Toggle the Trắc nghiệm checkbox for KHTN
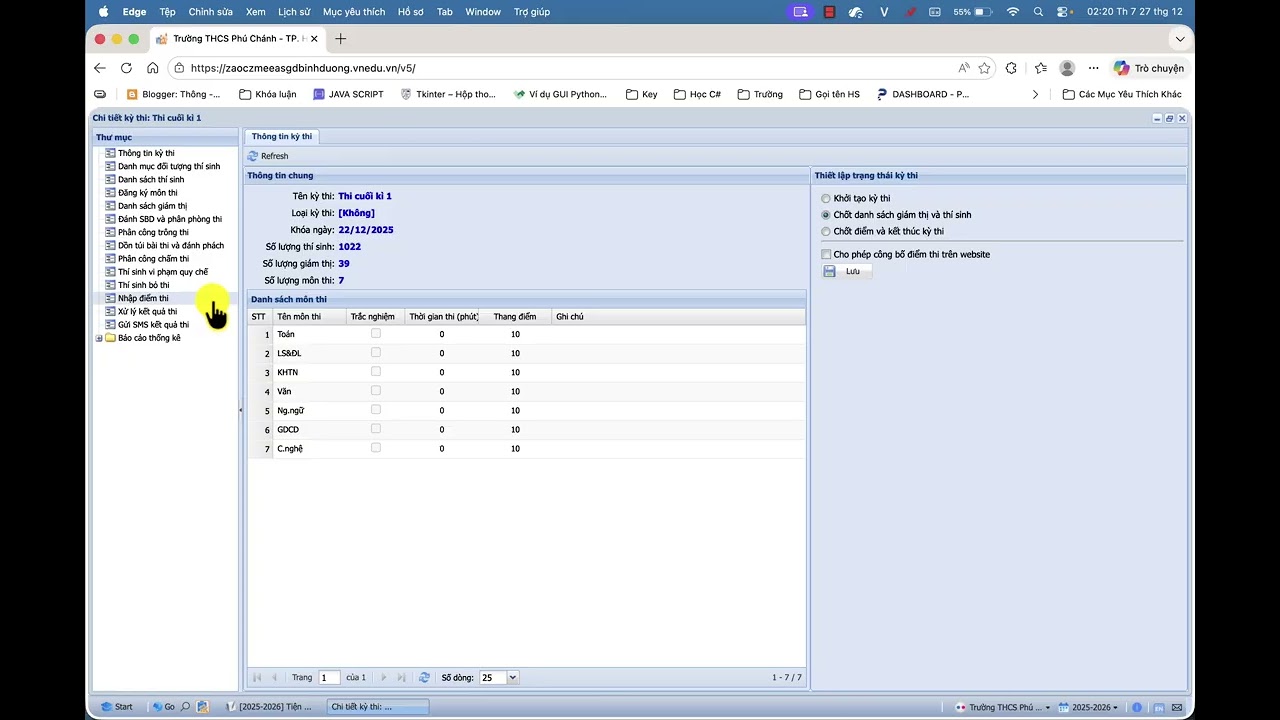 pyautogui.click(x=376, y=371)
